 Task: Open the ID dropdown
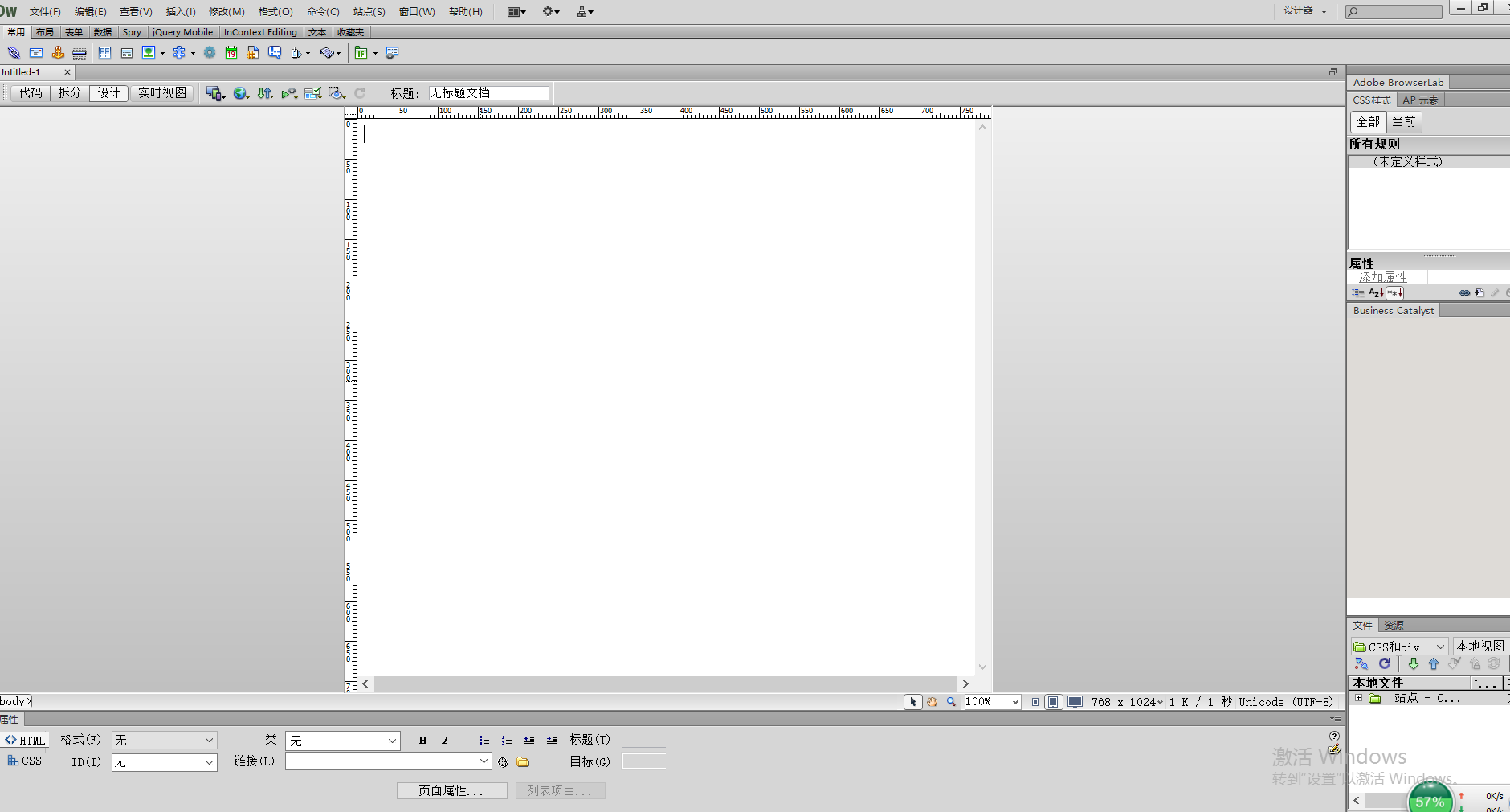[164, 762]
